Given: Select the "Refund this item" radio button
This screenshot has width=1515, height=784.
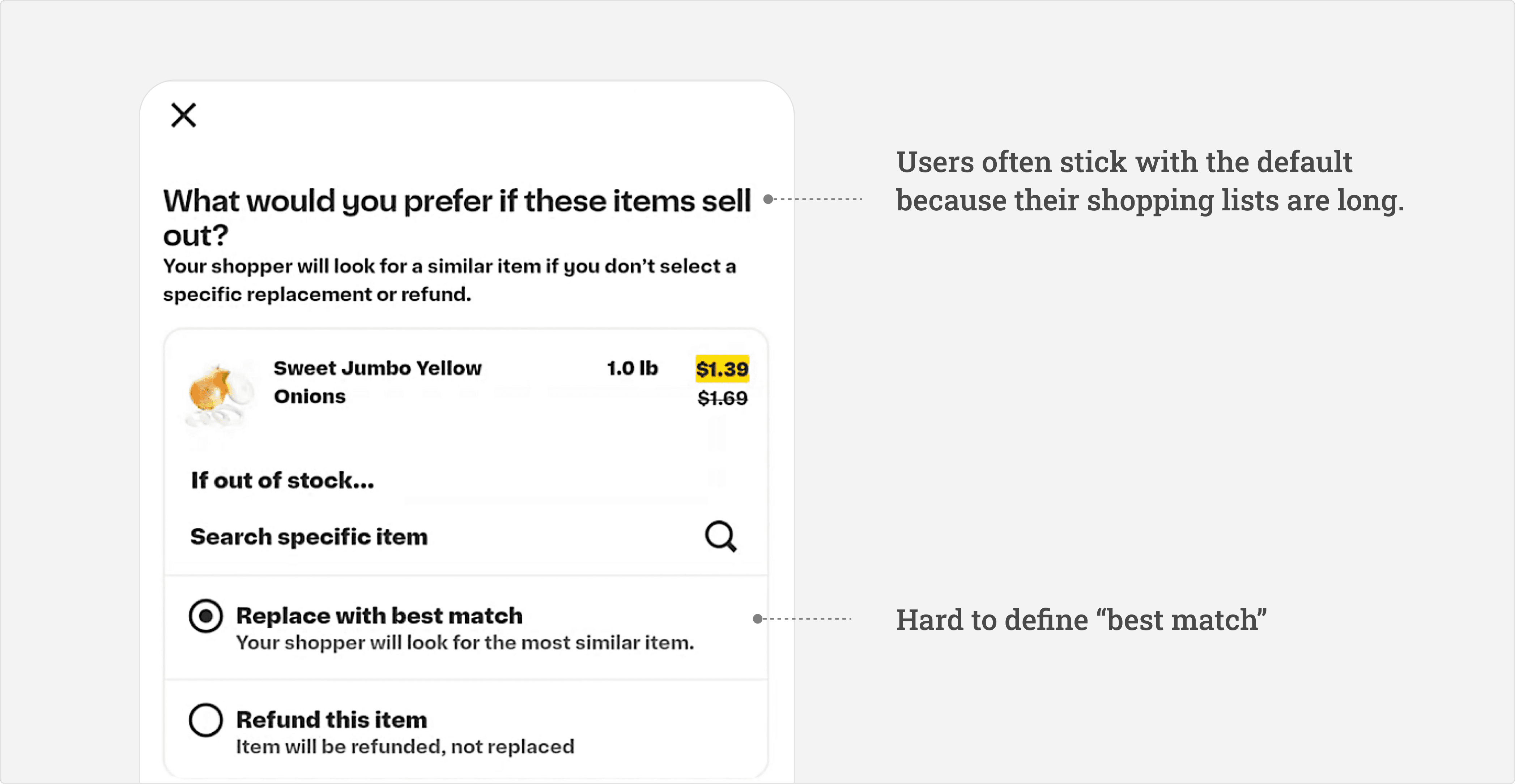Looking at the screenshot, I should coord(206,720).
